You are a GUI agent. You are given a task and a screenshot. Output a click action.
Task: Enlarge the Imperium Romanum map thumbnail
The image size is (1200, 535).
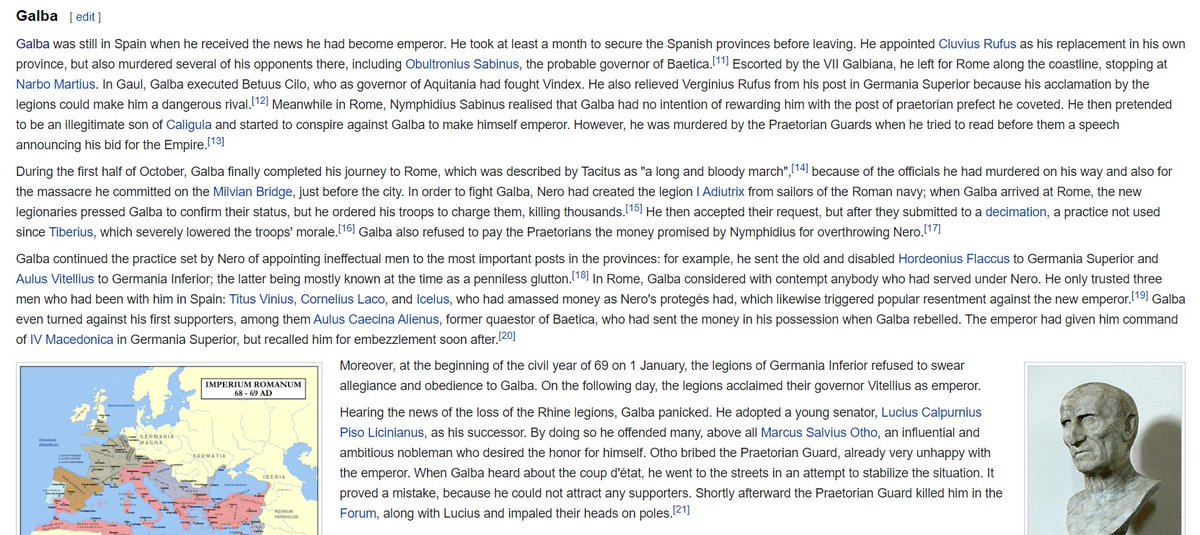tap(170, 448)
